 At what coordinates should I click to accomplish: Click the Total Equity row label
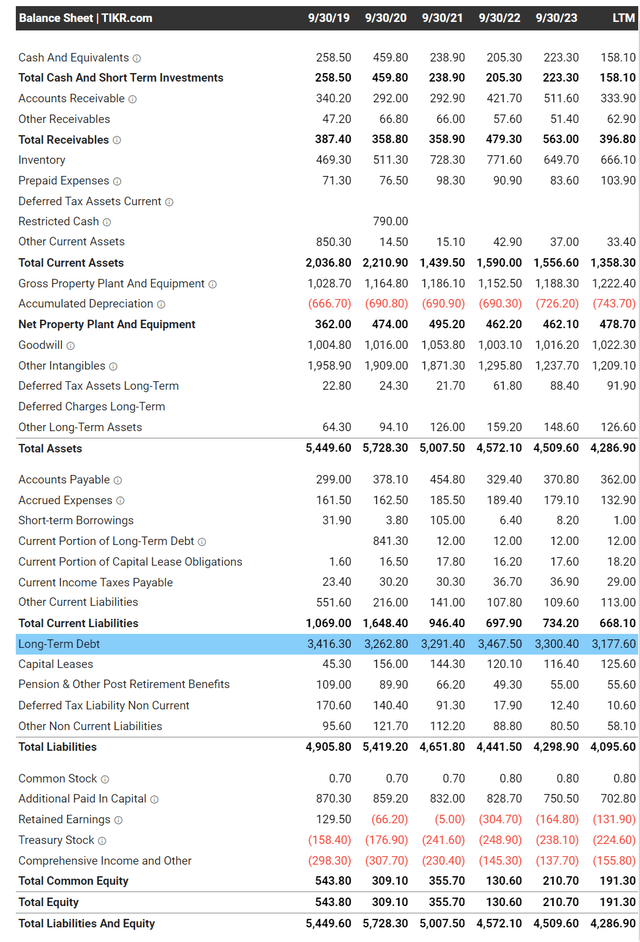pyautogui.click(x=48, y=902)
